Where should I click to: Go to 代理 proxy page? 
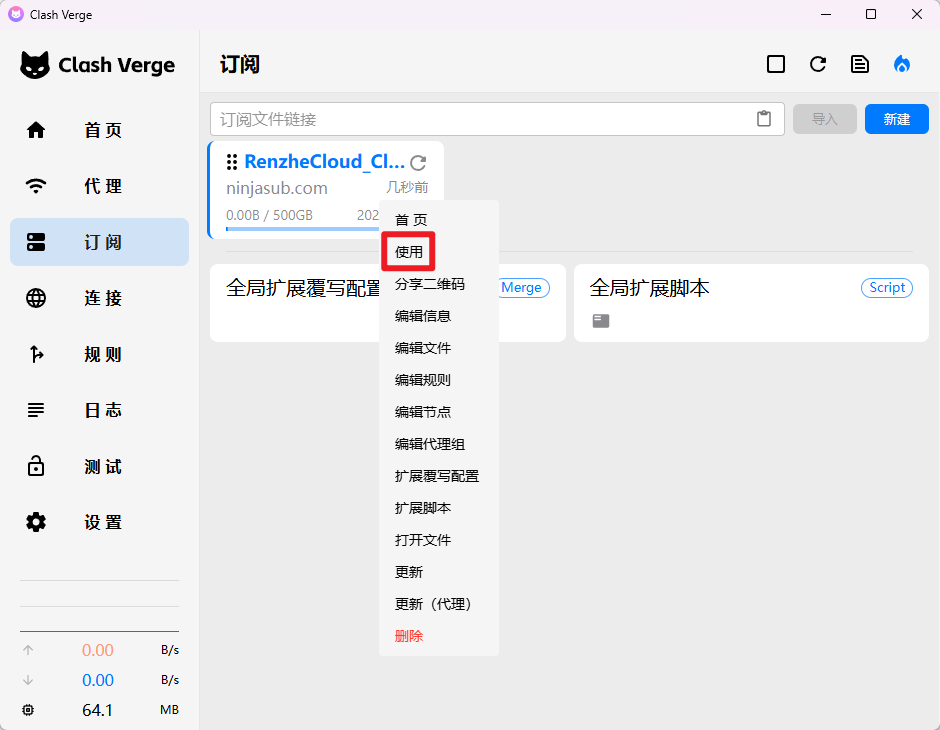(x=100, y=186)
